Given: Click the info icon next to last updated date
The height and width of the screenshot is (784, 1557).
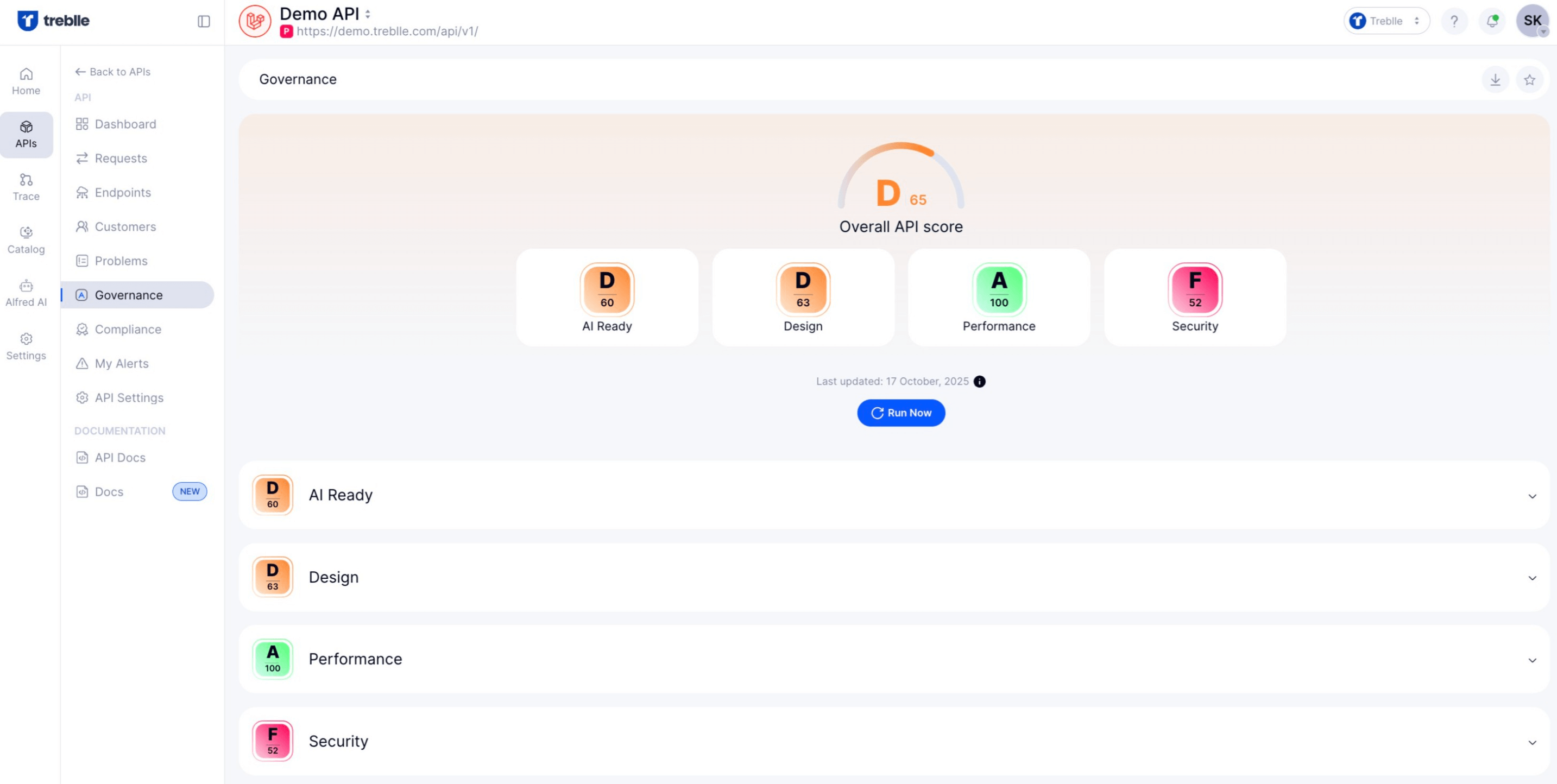Looking at the screenshot, I should pos(979,382).
